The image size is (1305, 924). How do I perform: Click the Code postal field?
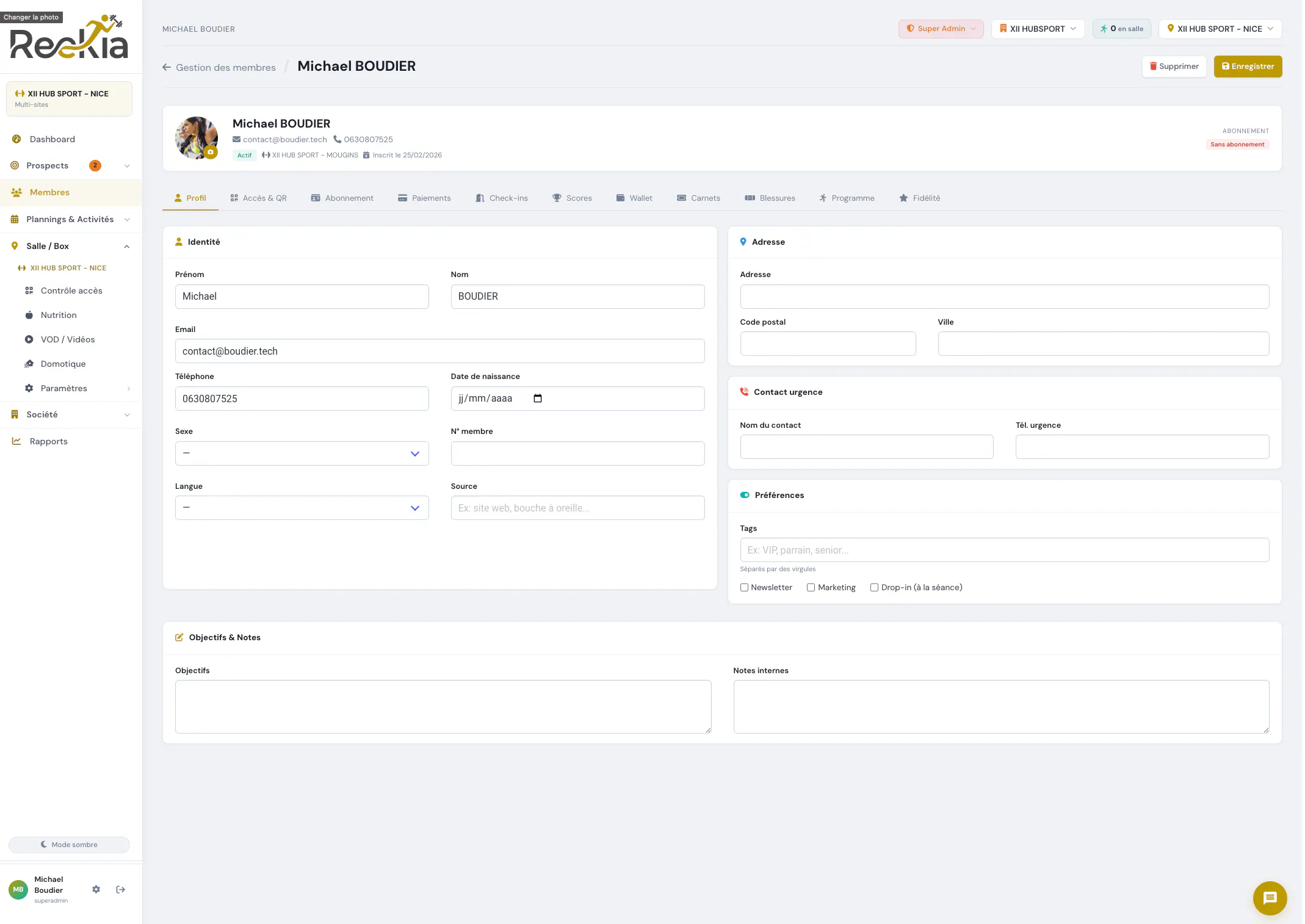[x=828, y=344]
